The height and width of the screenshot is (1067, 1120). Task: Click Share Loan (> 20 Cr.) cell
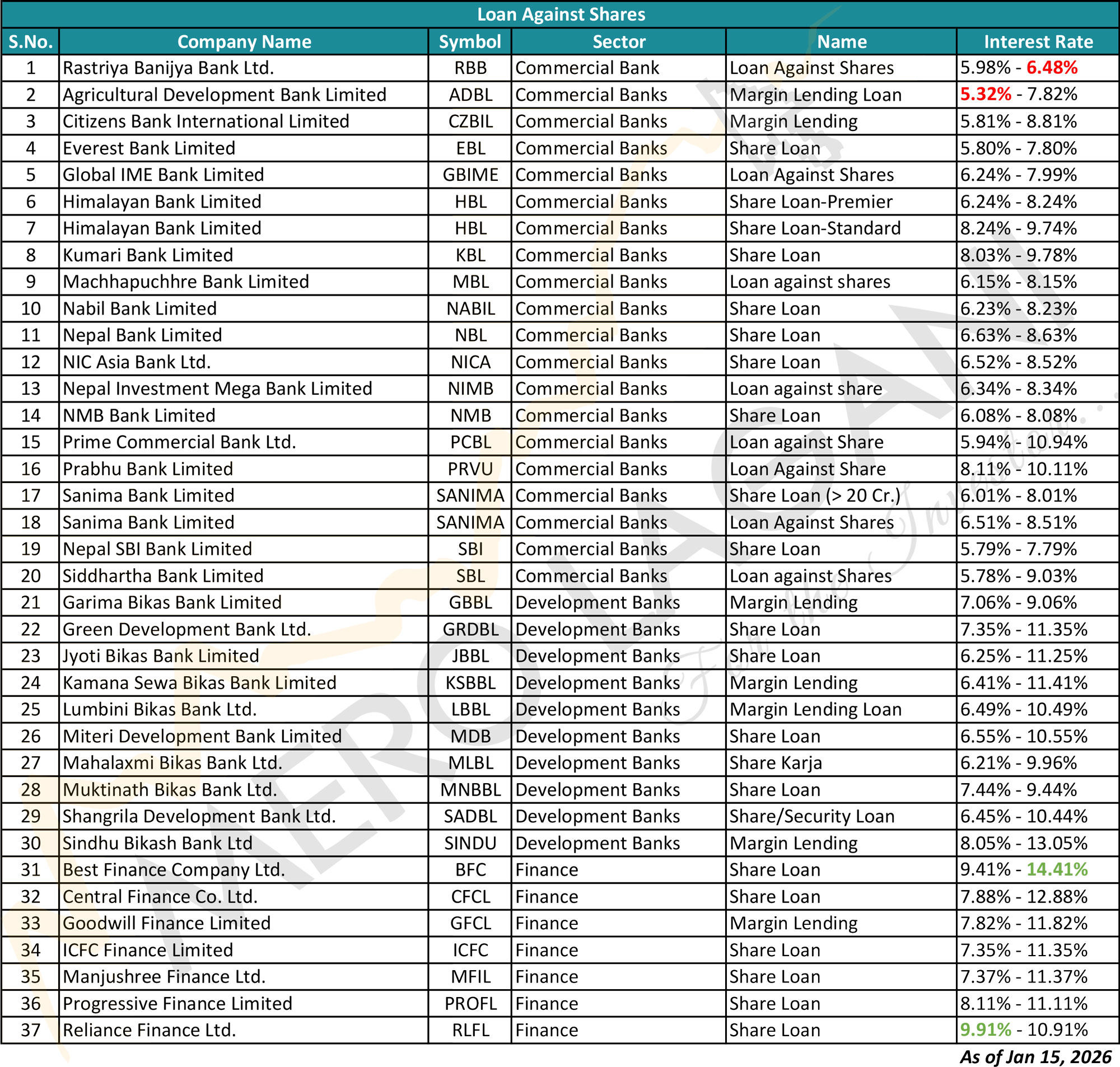[x=815, y=495]
